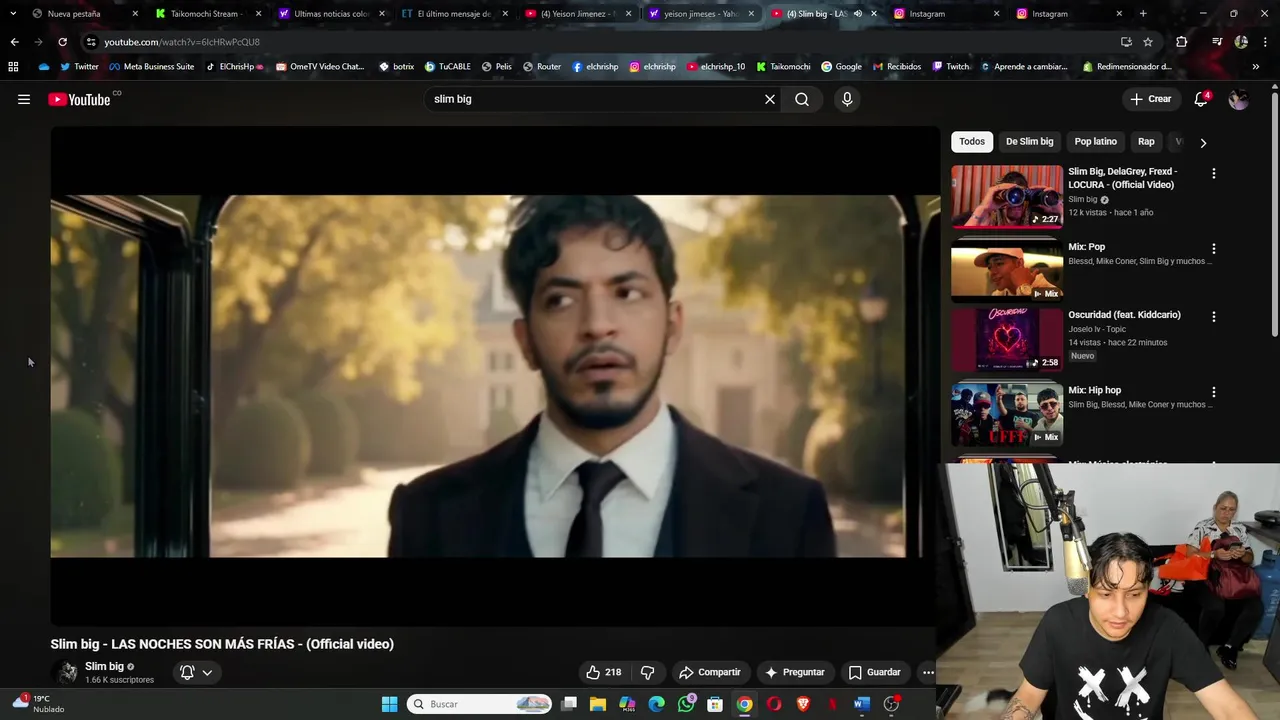Open the TuCABLE bookmark
Image resolution: width=1280 pixels, height=720 pixels.
coord(447,67)
